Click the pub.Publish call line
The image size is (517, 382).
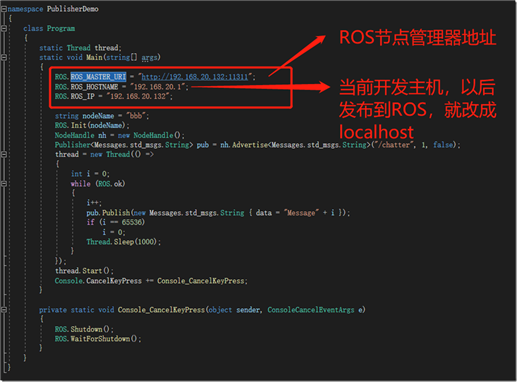[218, 213]
